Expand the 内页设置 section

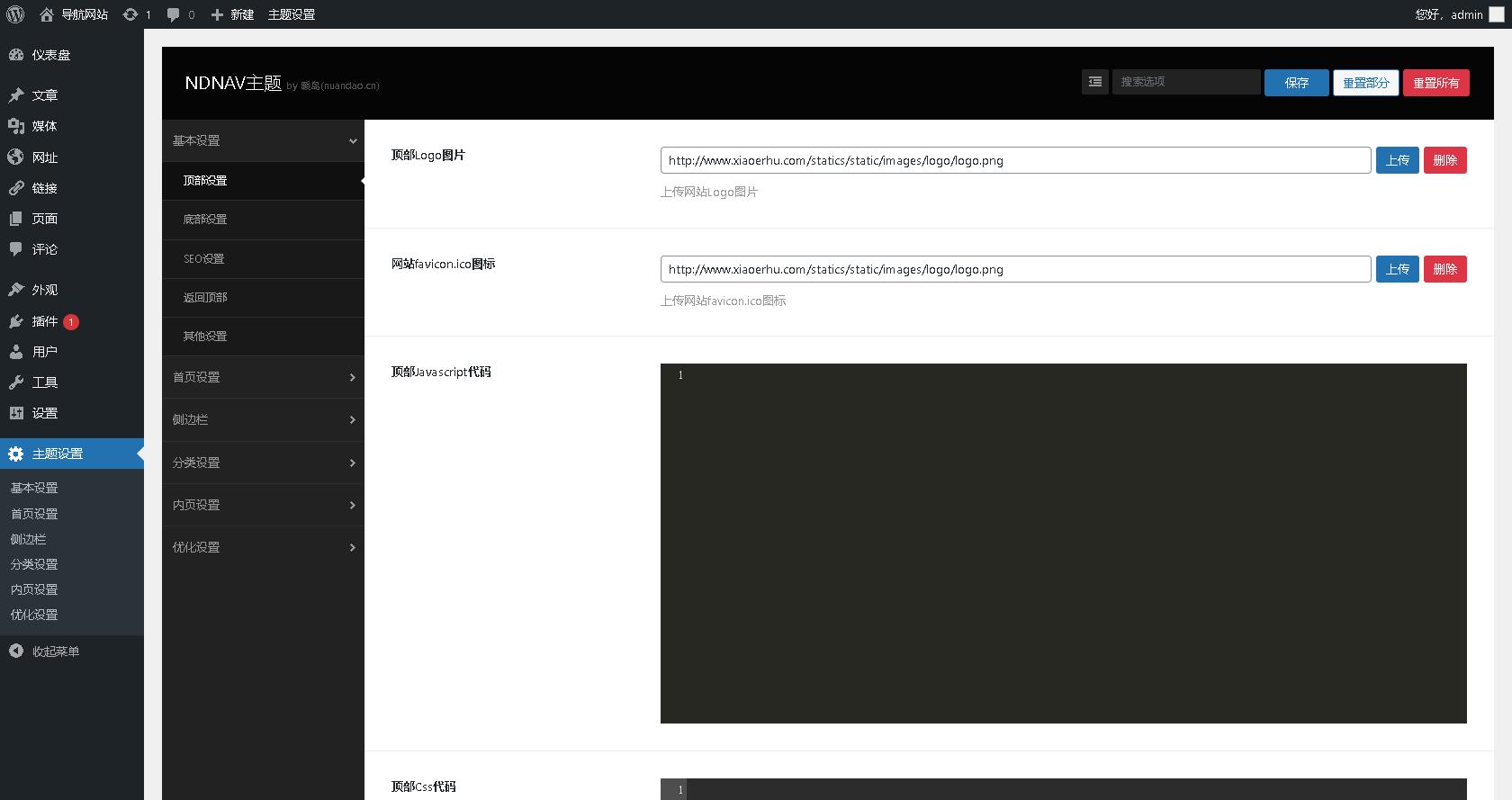pos(263,505)
